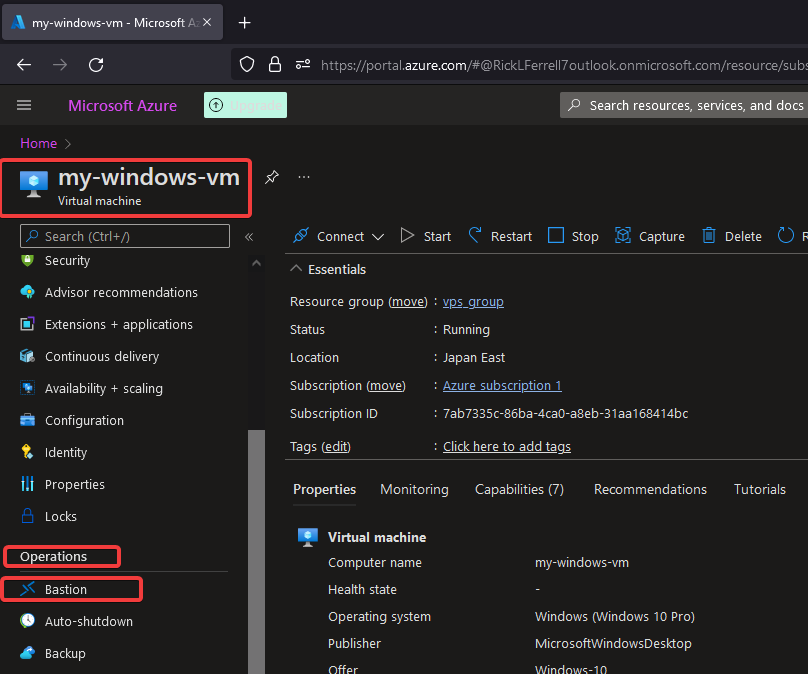Open Azure subscription 1 link

coord(502,385)
